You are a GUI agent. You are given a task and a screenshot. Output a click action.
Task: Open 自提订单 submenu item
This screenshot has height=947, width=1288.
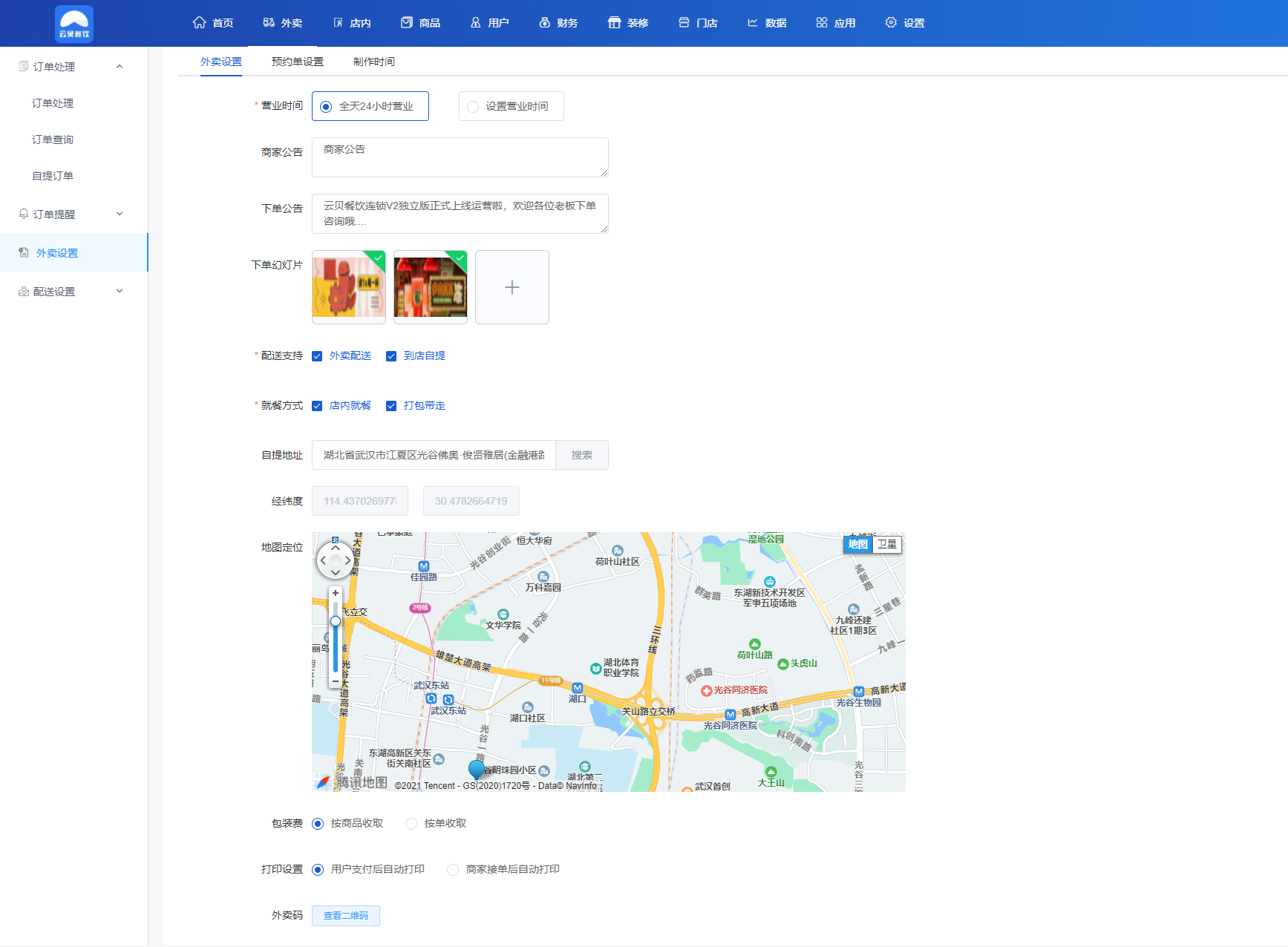[x=53, y=176]
